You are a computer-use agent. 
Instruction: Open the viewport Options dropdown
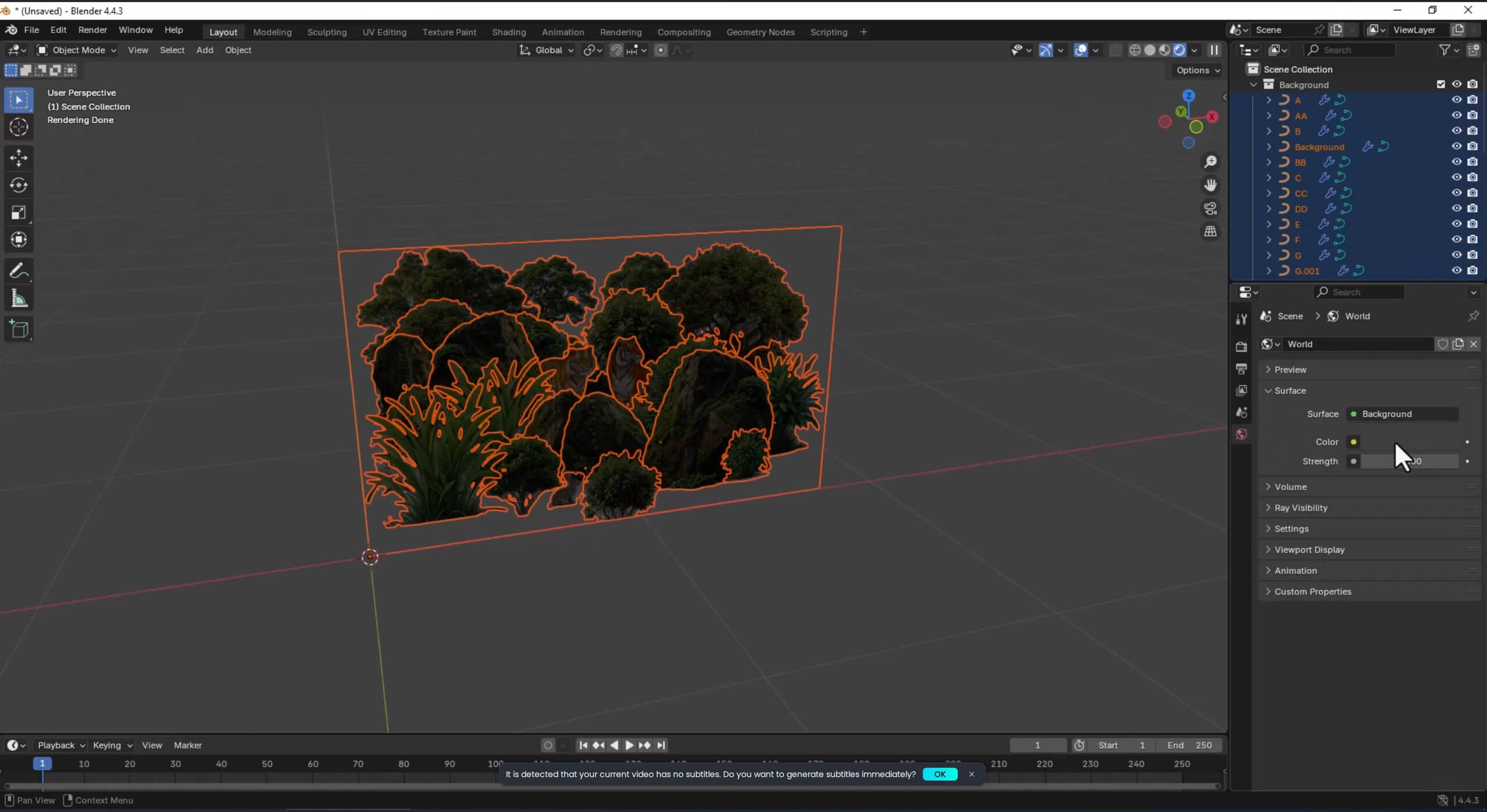1198,70
